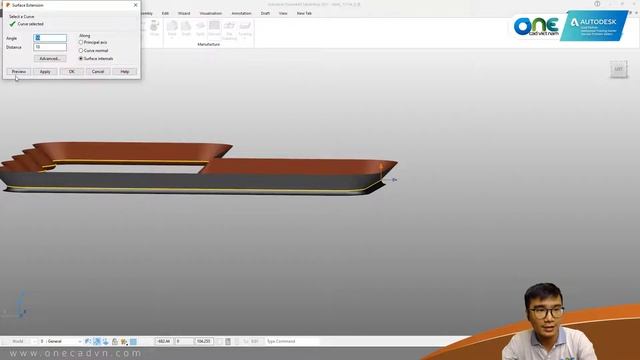Click the Type Command field

coord(292,341)
